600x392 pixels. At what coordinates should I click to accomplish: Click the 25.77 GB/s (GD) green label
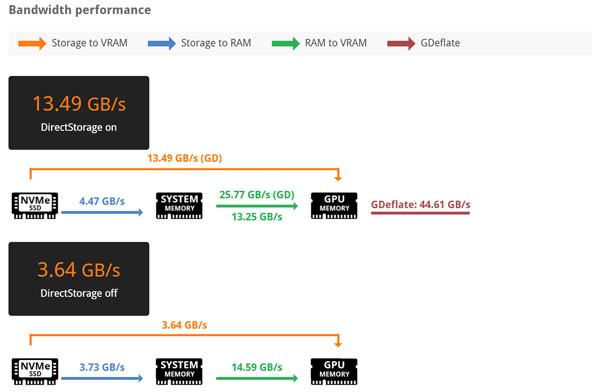[x=257, y=195]
